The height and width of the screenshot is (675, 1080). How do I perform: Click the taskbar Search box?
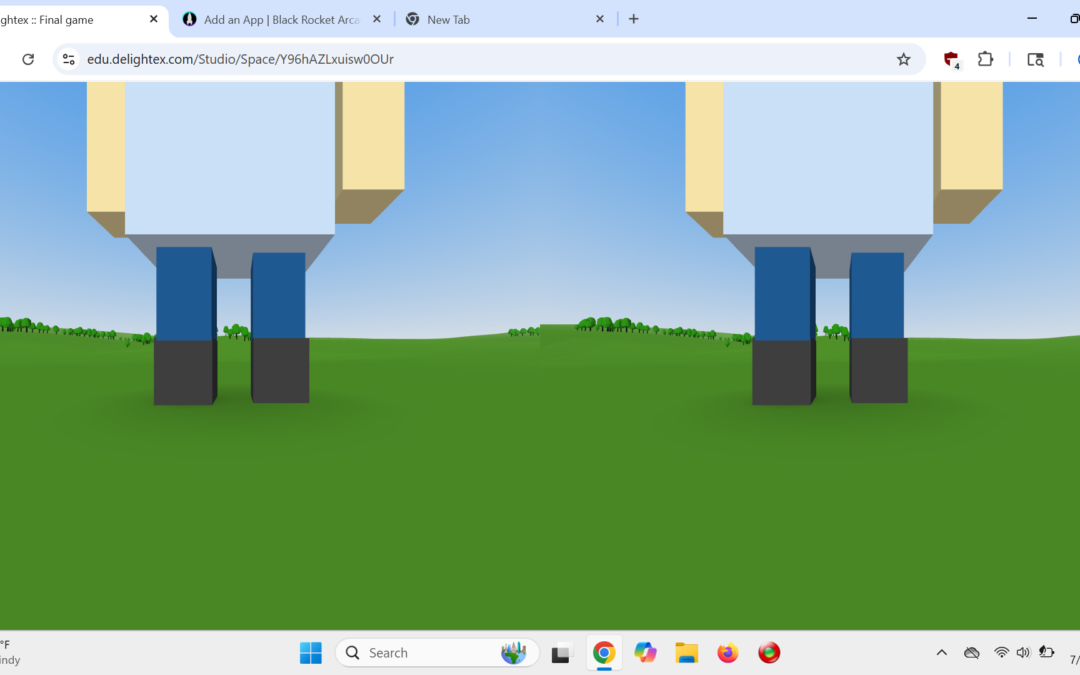pos(437,652)
